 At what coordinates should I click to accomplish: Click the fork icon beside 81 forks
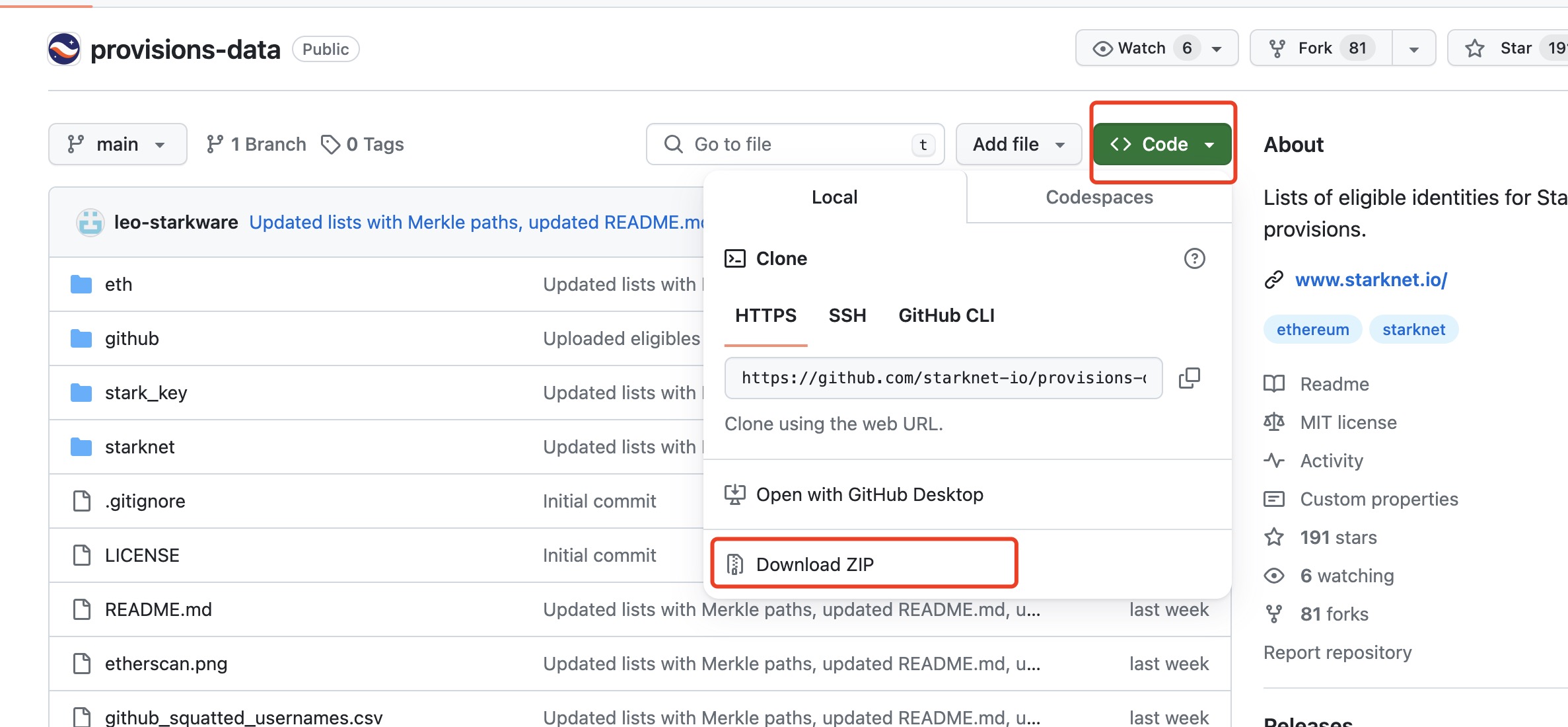[1274, 614]
